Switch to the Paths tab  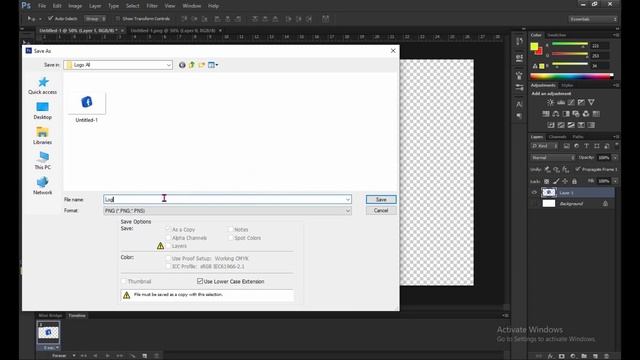[x=578, y=137]
